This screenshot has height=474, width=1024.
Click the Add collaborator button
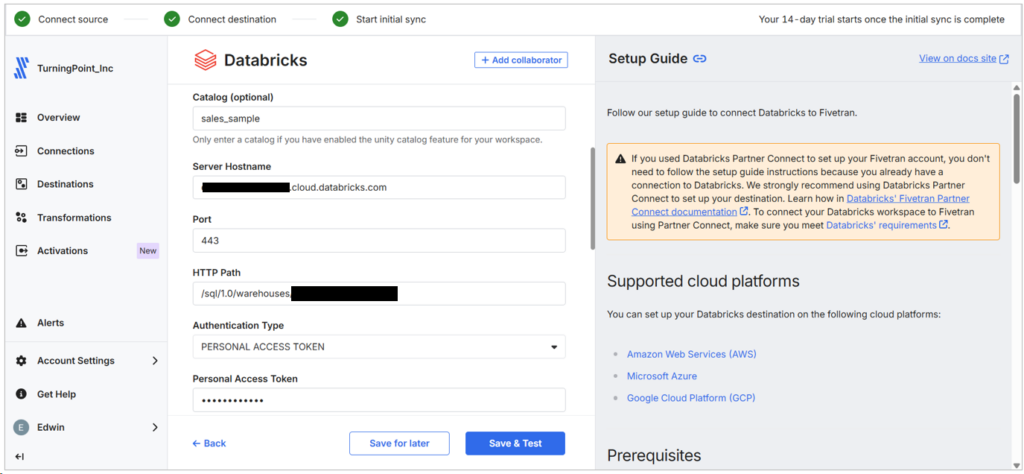[521, 60]
